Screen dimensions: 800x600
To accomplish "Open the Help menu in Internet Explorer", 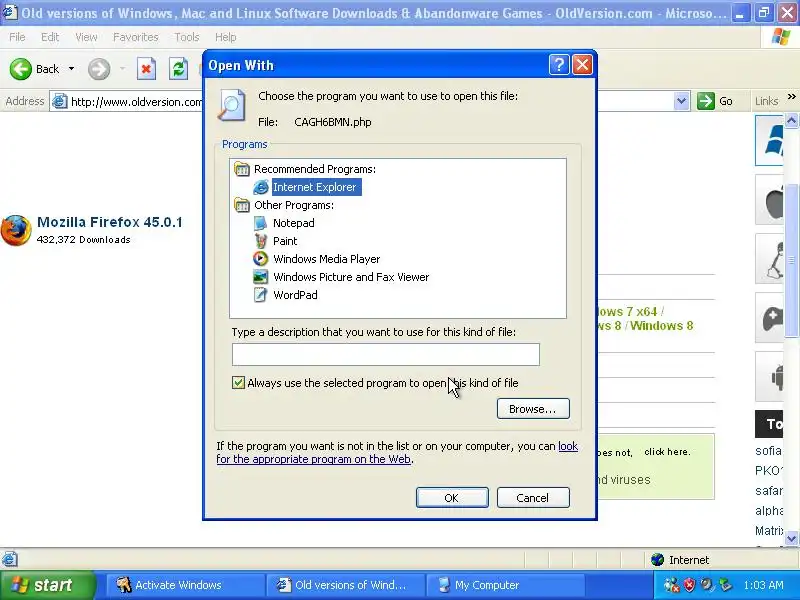I will click(x=226, y=37).
